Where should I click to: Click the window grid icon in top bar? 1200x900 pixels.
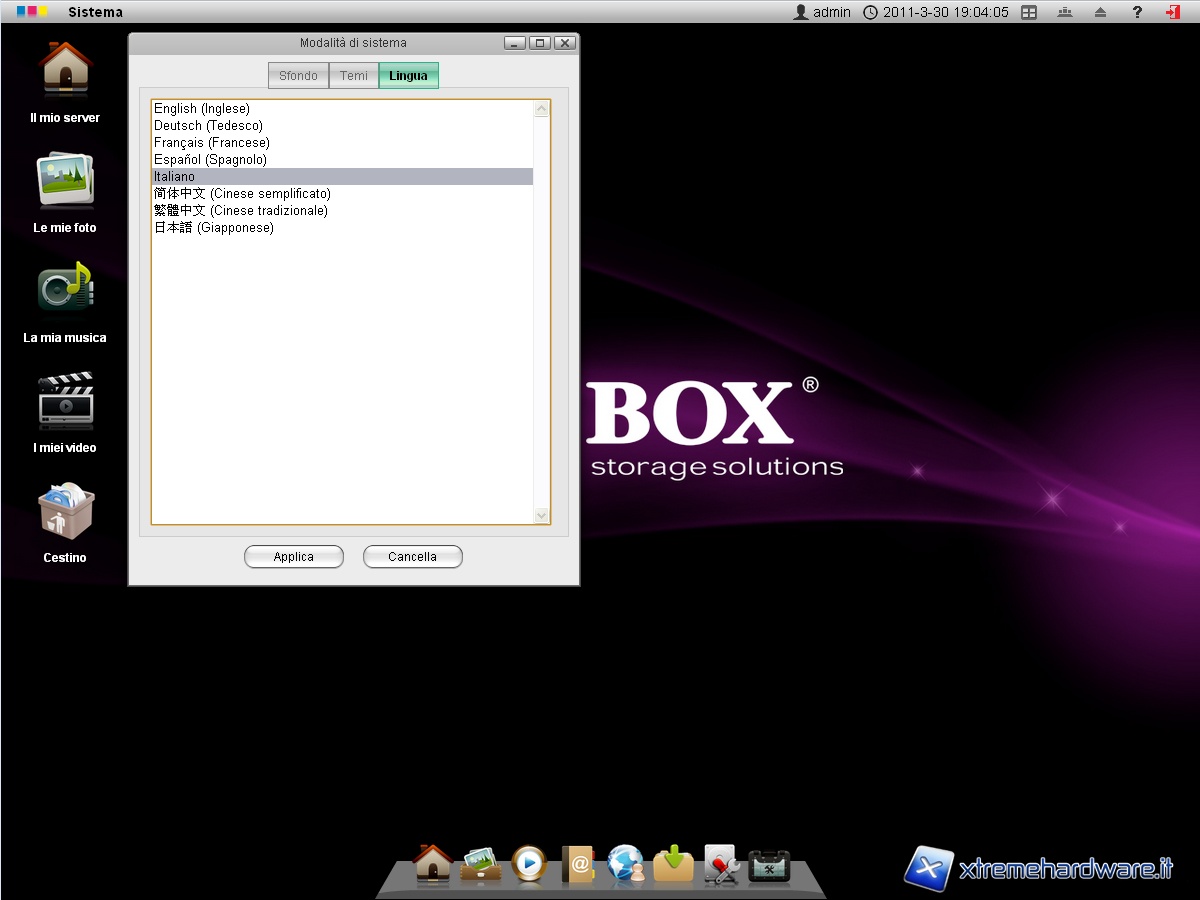pos(1029,12)
